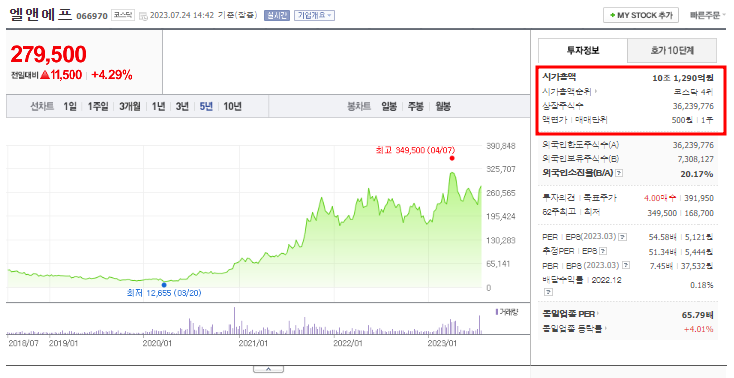This screenshot has width=734, height=378.
Task: Click the +4.29% change rate
Action: (x=111, y=75)
